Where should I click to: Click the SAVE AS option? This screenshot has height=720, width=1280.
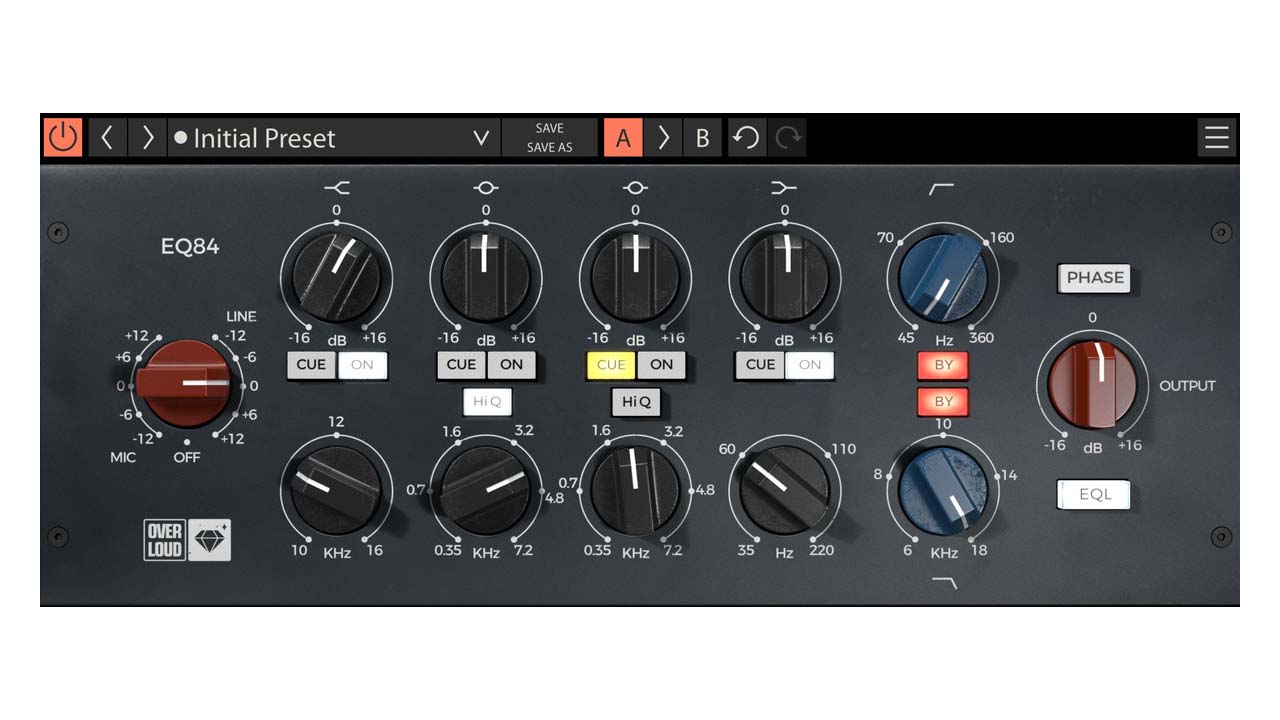pos(549,148)
